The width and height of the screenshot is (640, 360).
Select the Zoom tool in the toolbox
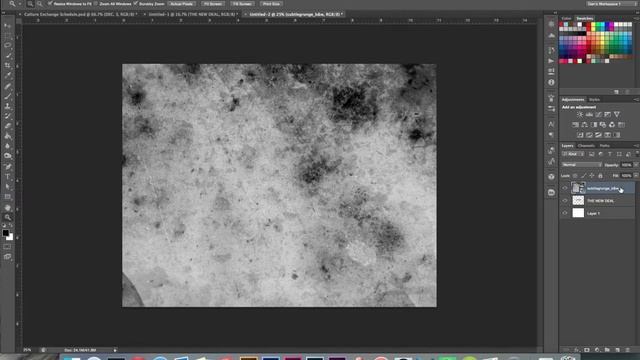click(x=8, y=217)
